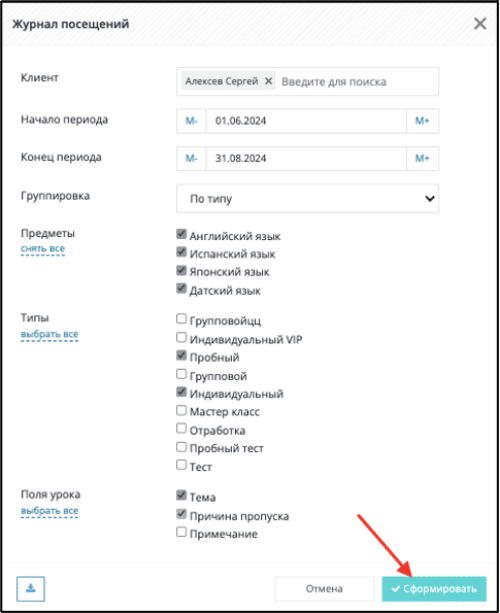
Task: Click выбрать все link under Поля урока
Action: tap(49, 511)
